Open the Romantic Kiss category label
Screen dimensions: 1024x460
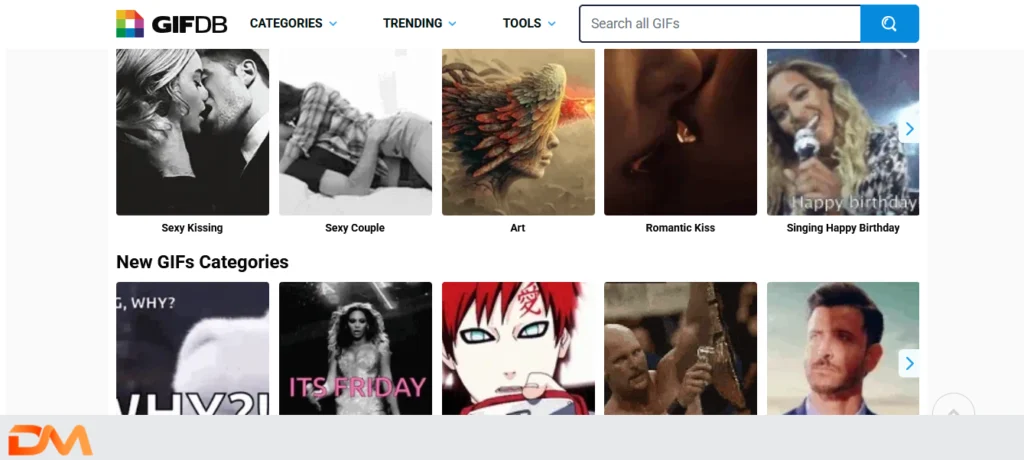click(680, 228)
